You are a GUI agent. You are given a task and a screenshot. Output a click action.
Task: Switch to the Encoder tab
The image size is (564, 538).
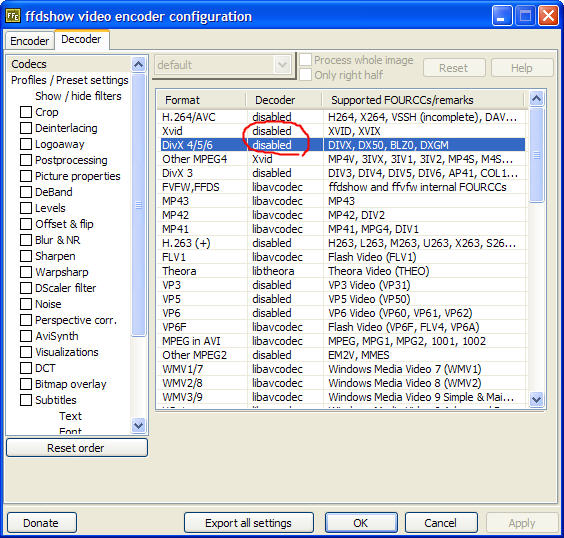29,41
